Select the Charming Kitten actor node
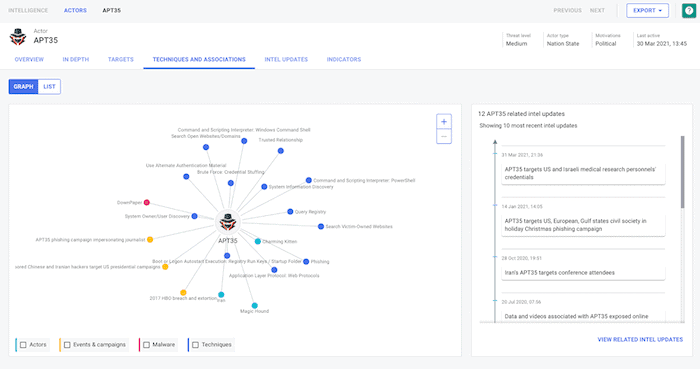 tap(258, 241)
